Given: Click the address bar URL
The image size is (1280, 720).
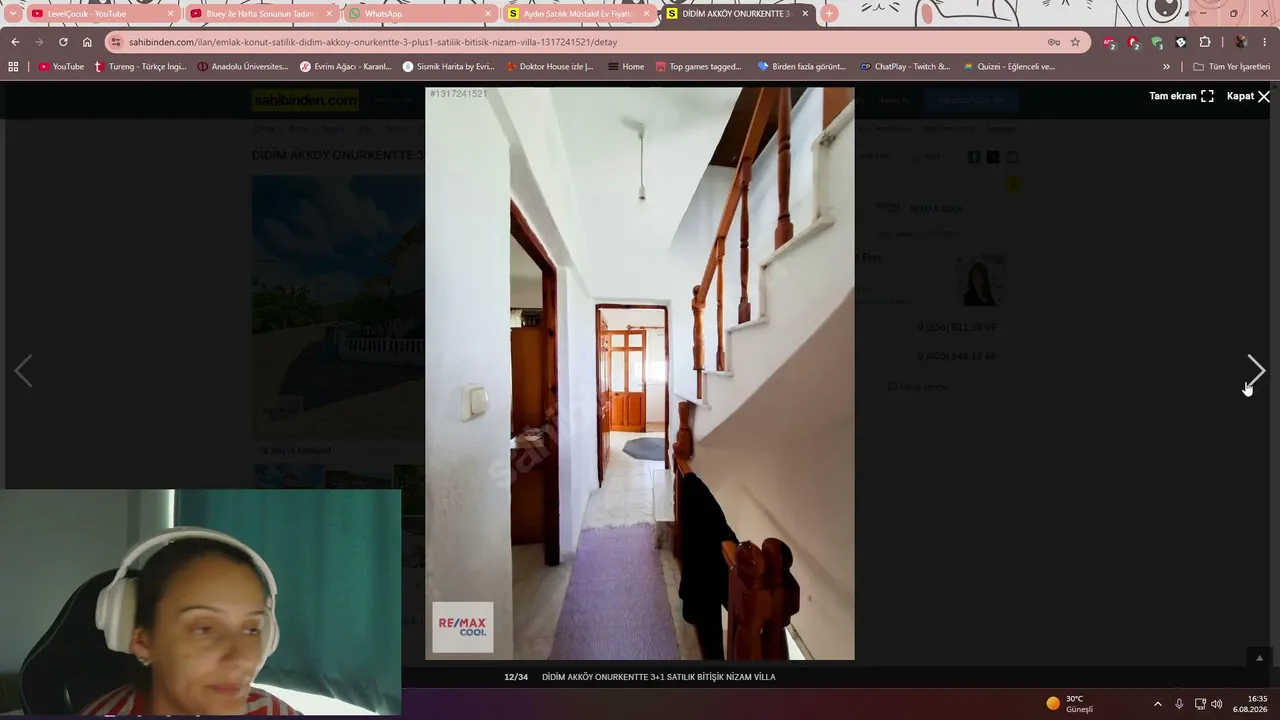Looking at the screenshot, I should (x=373, y=42).
